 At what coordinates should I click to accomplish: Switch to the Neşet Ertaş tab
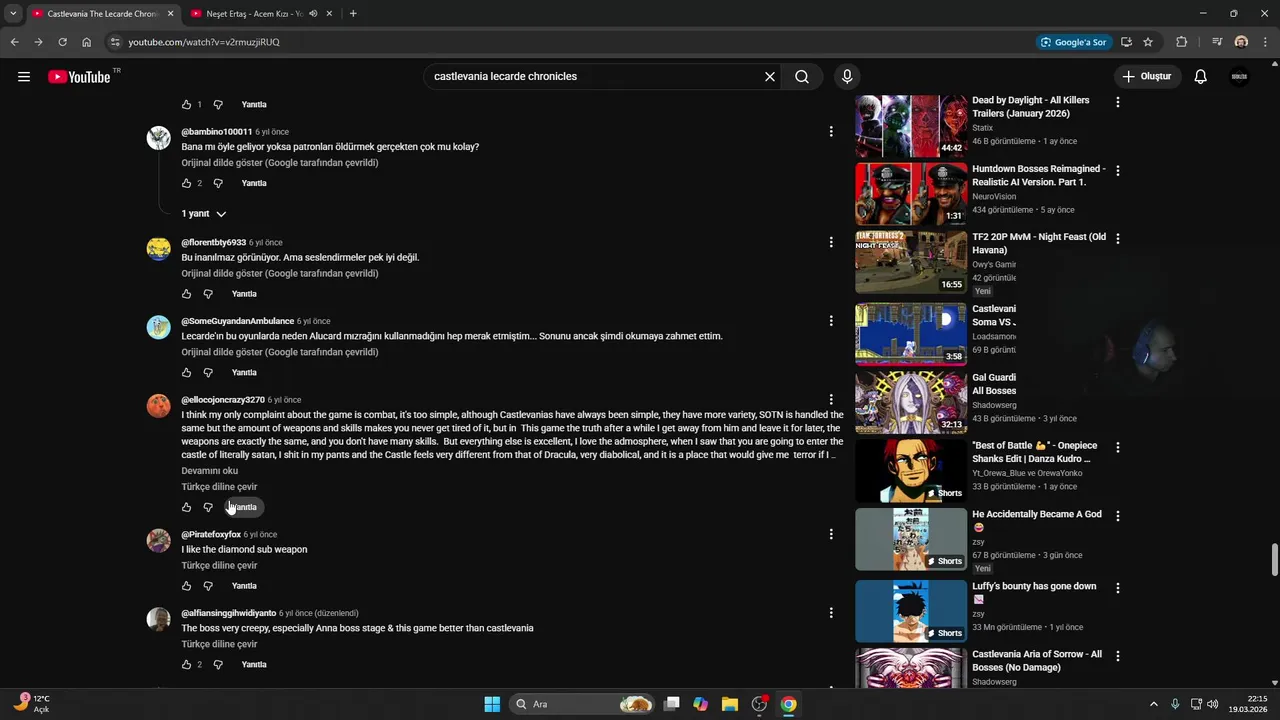[x=254, y=14]
